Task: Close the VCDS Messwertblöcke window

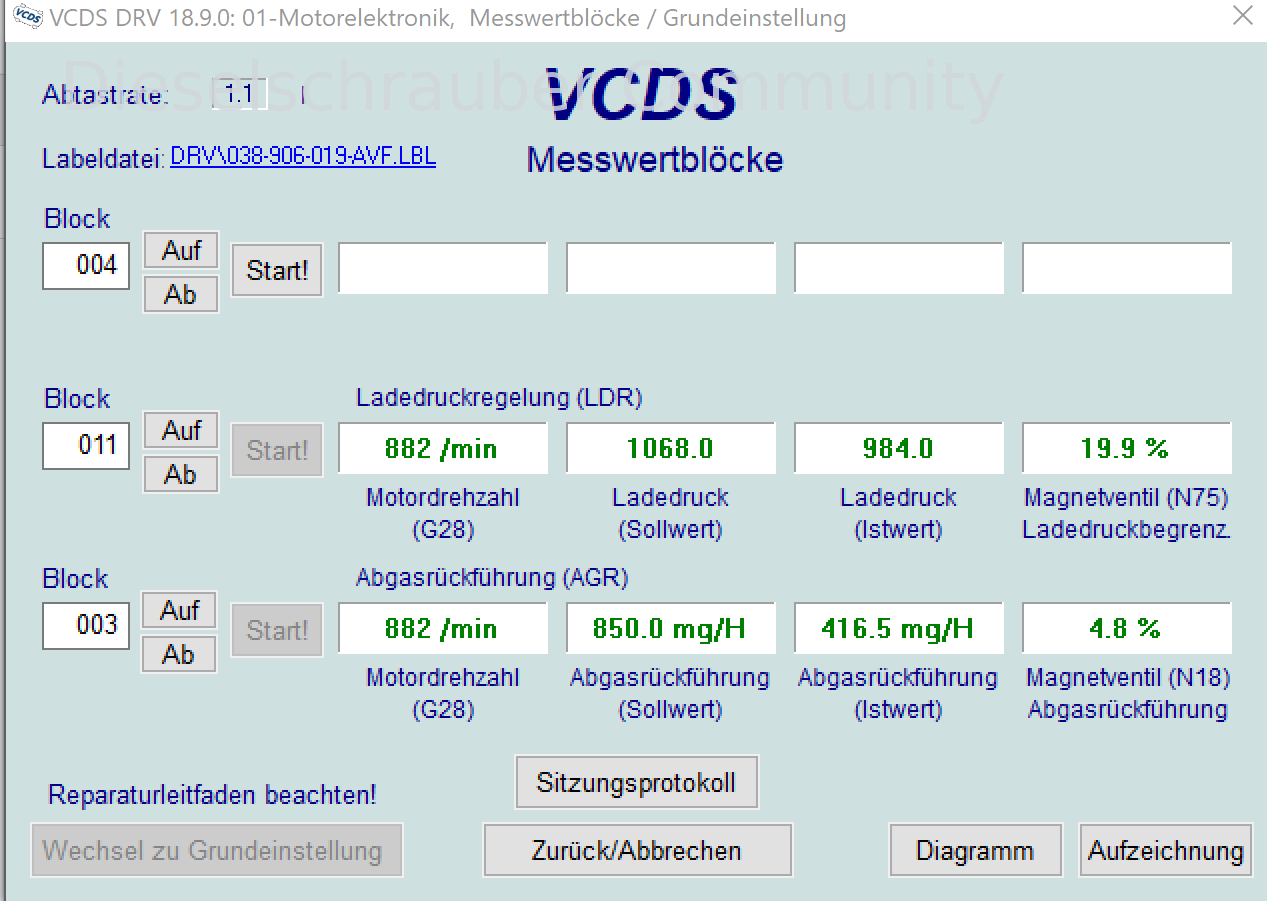Action: click(x=1241, y=17)
